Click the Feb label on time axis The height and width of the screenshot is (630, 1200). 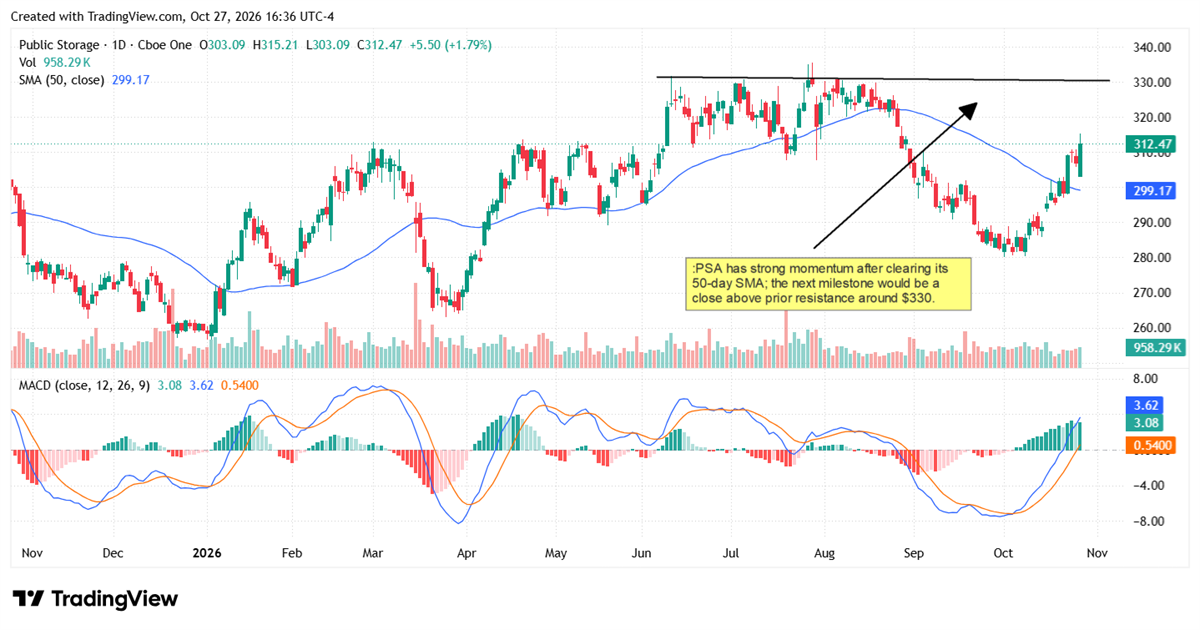pyautogui.click(x=291, y=552)
